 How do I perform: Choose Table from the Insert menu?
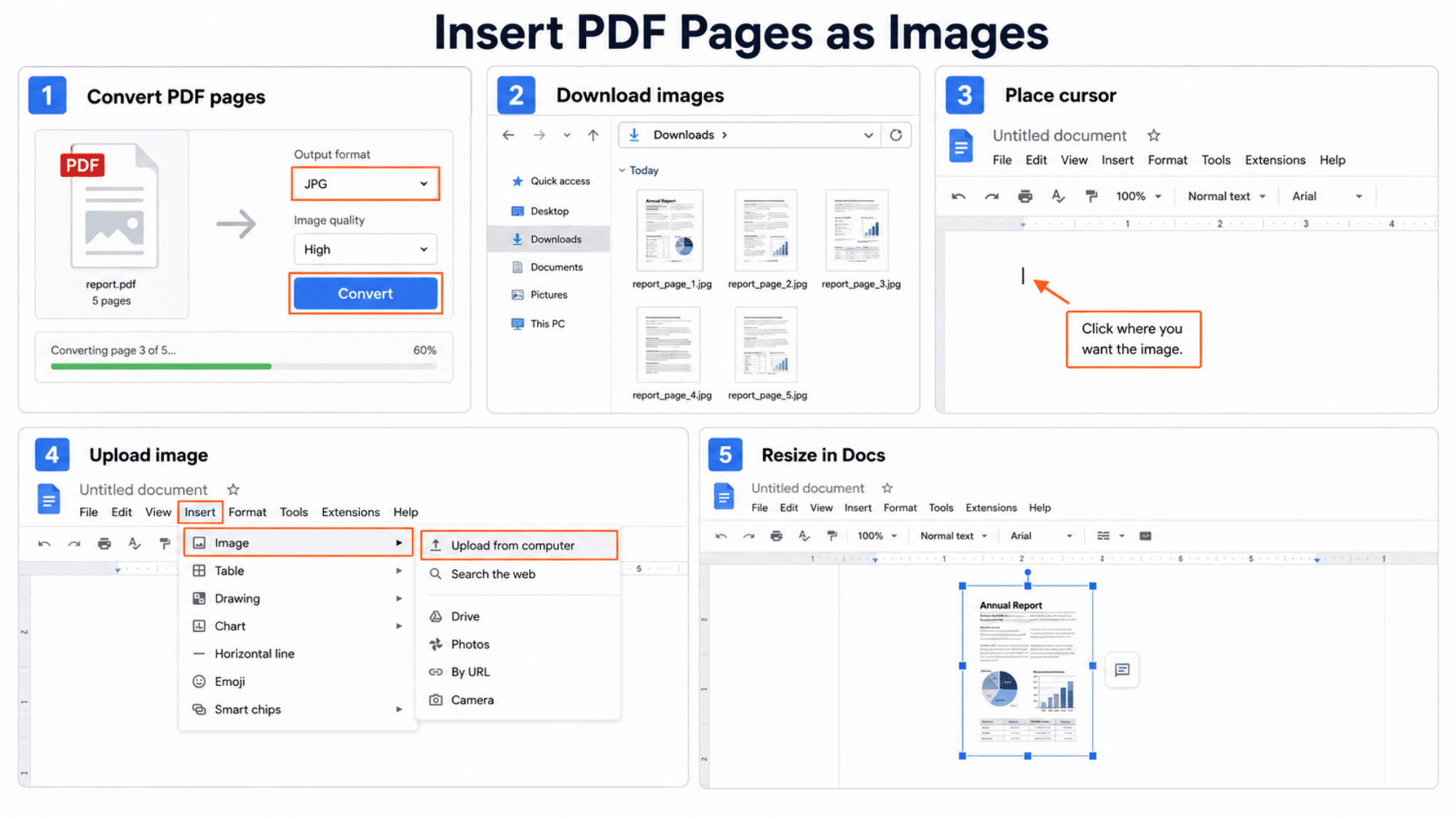coord(298,571)
